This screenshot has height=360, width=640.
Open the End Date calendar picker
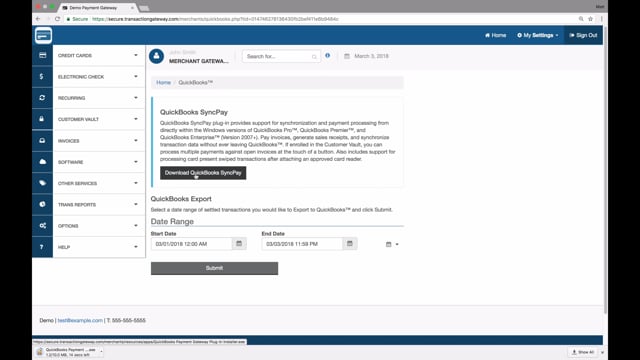[350, 244]
